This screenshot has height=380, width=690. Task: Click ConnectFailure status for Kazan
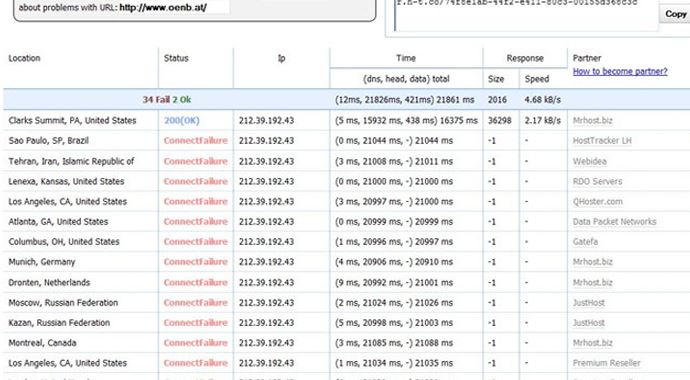tap(196, 323)
